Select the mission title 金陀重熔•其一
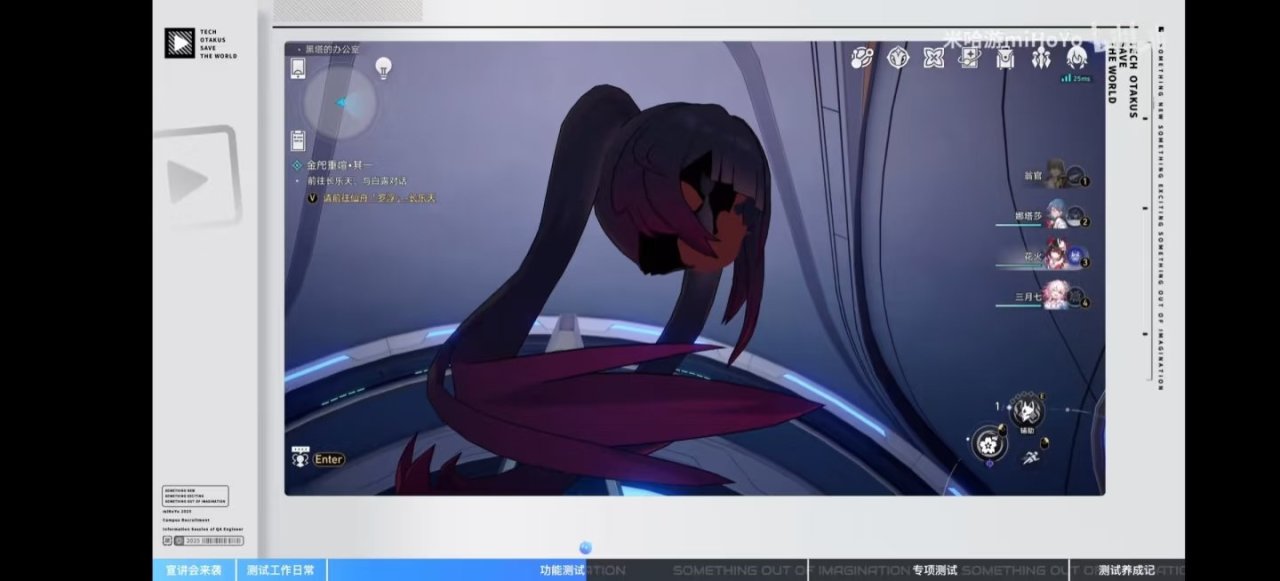 click(339, 165)
